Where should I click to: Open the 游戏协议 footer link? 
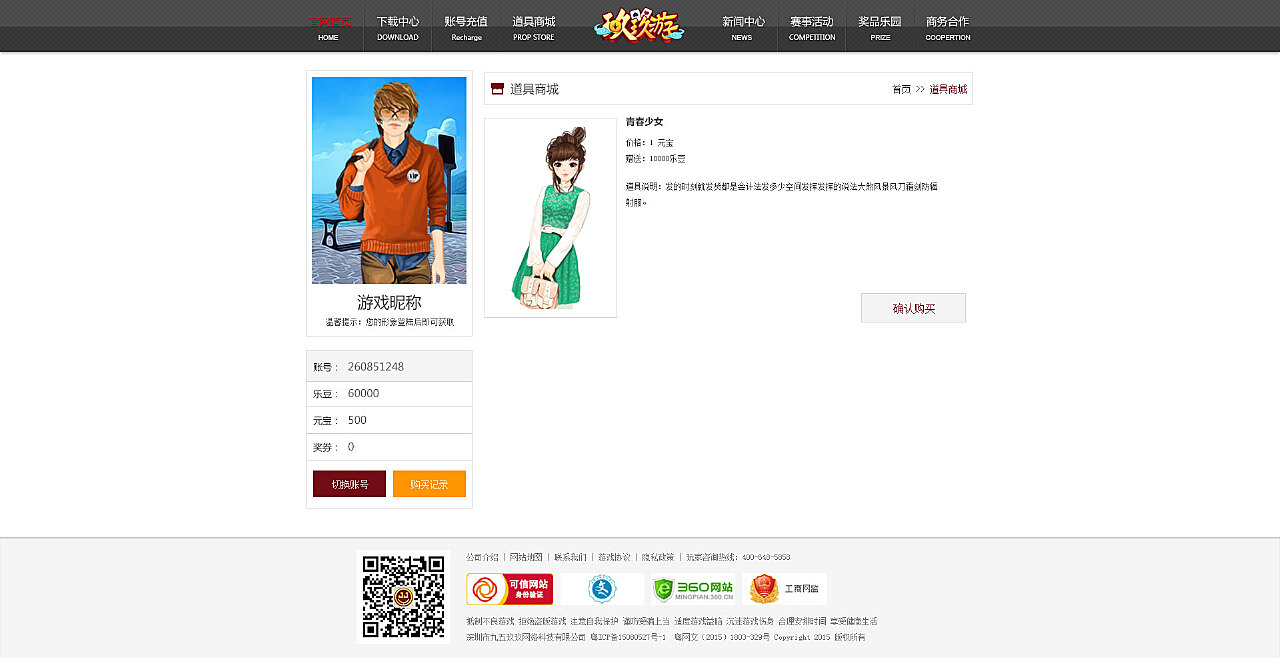pyautogui.click(x=614, y=557)
